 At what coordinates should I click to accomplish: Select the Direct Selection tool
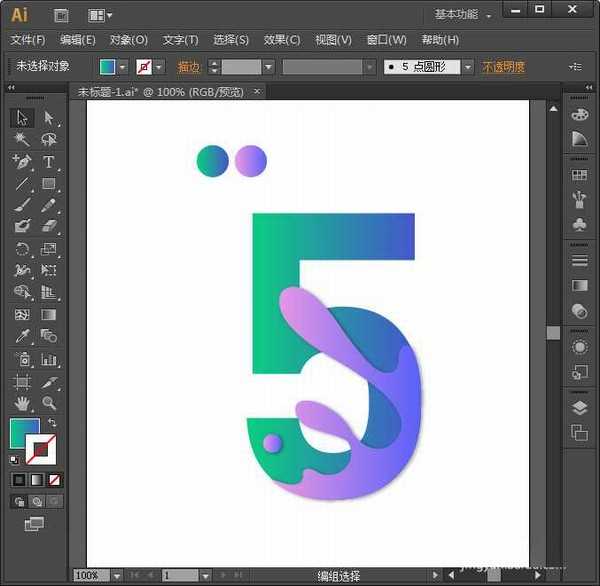click(48, 118)
